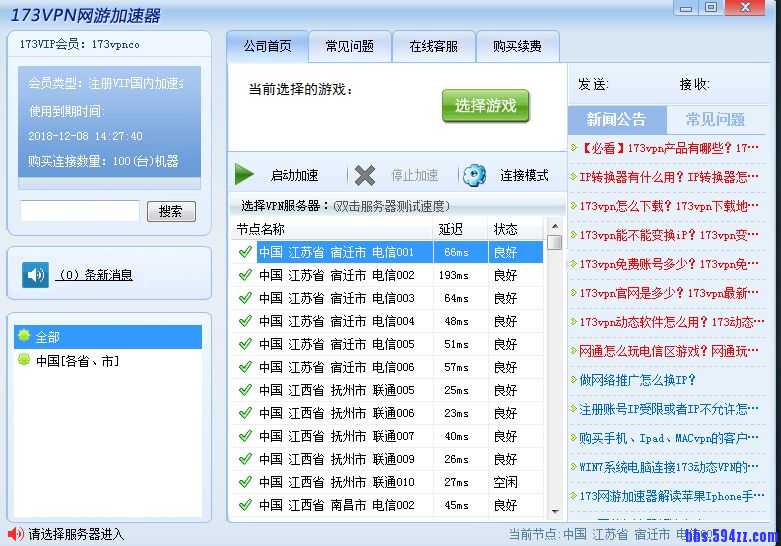Open the 常见问题 tab at top
This screenshot has width=781, height=546.
pos(350,46)
